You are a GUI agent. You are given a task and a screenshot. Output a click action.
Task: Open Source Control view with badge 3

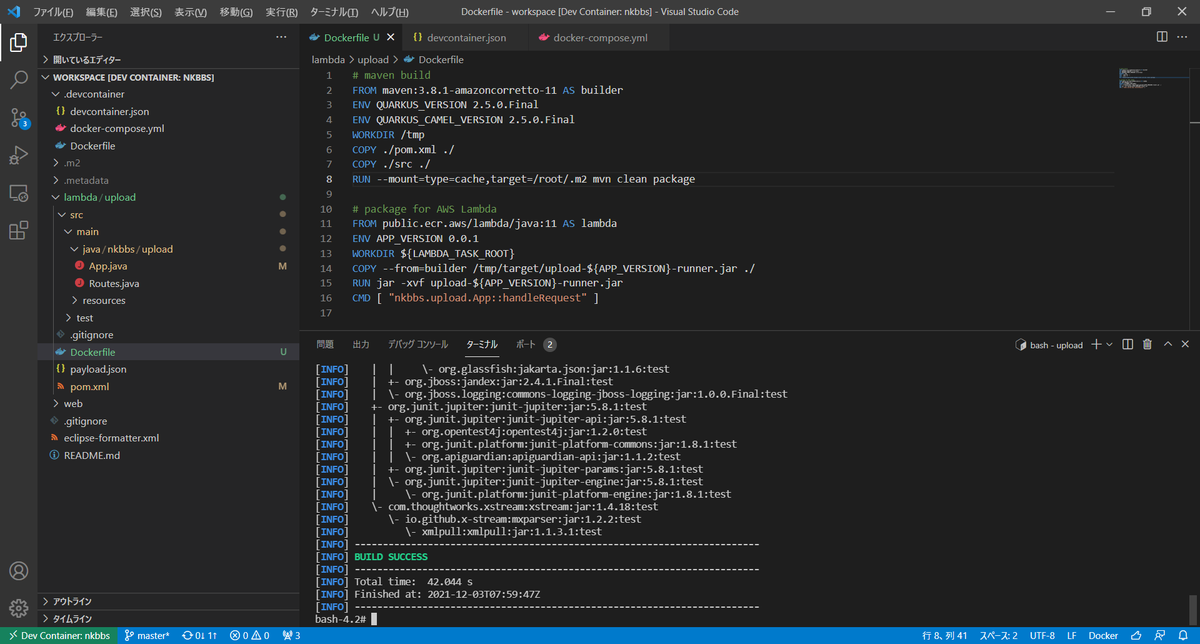click(18, 118)
